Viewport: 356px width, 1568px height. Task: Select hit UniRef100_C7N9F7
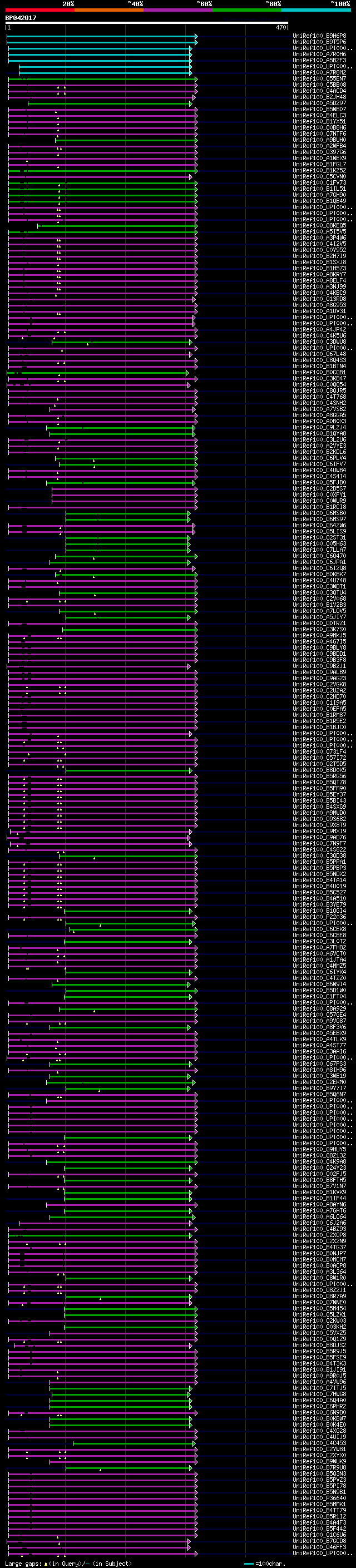coord(319,843)
